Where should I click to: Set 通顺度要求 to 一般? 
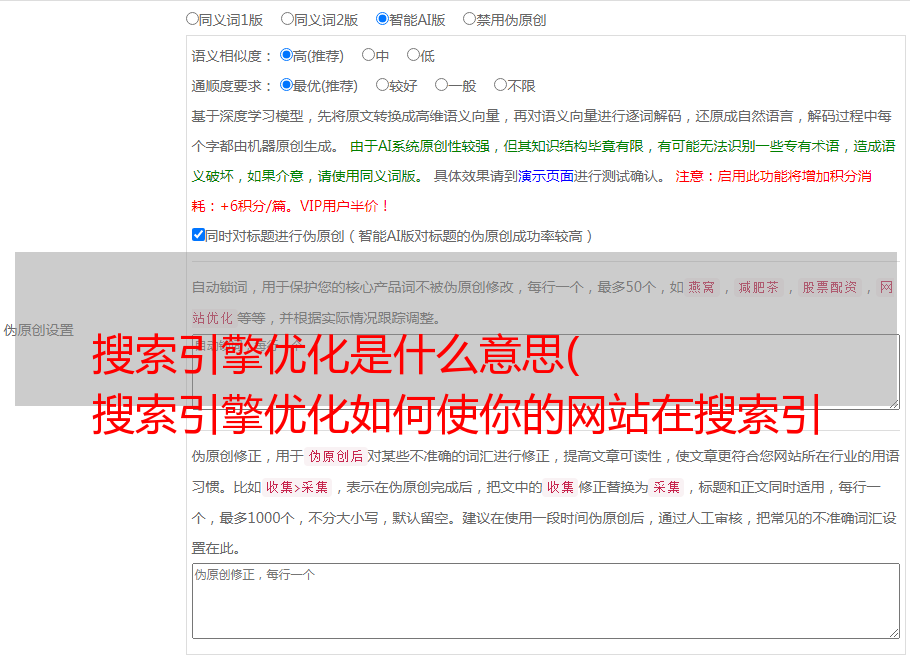pyautogui.click(x=442, y=85)
